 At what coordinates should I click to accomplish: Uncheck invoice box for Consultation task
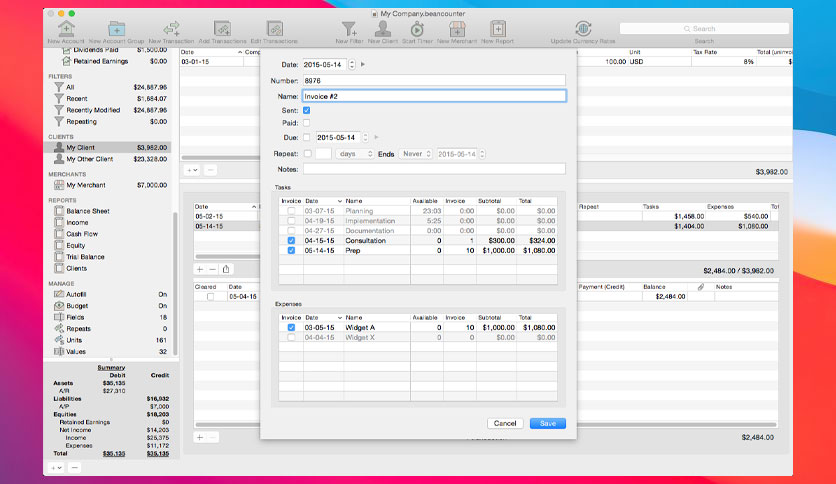click(x=291, y=240)
